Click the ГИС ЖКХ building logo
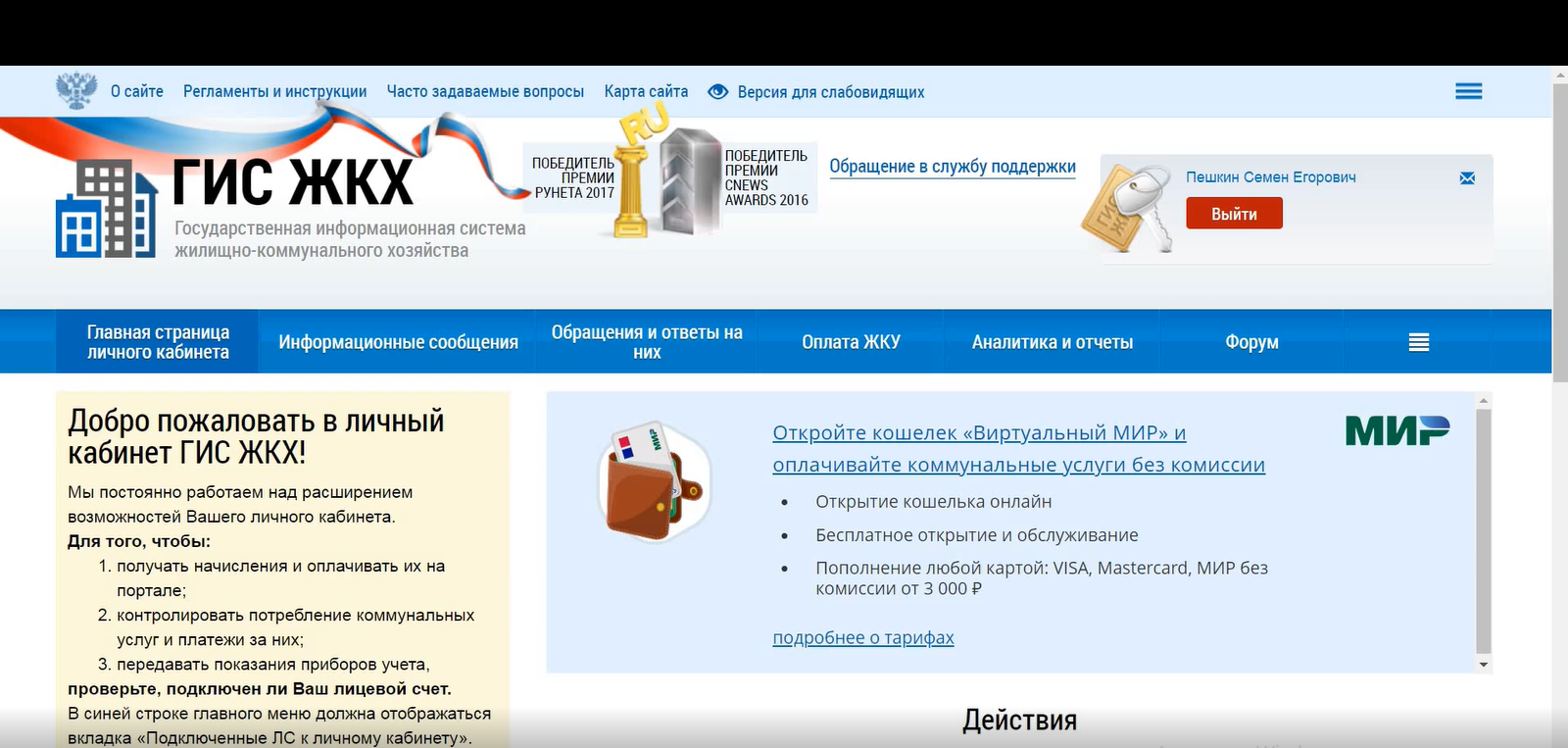Viewport: 1568px width, 748px height. (x=106, y=209)
